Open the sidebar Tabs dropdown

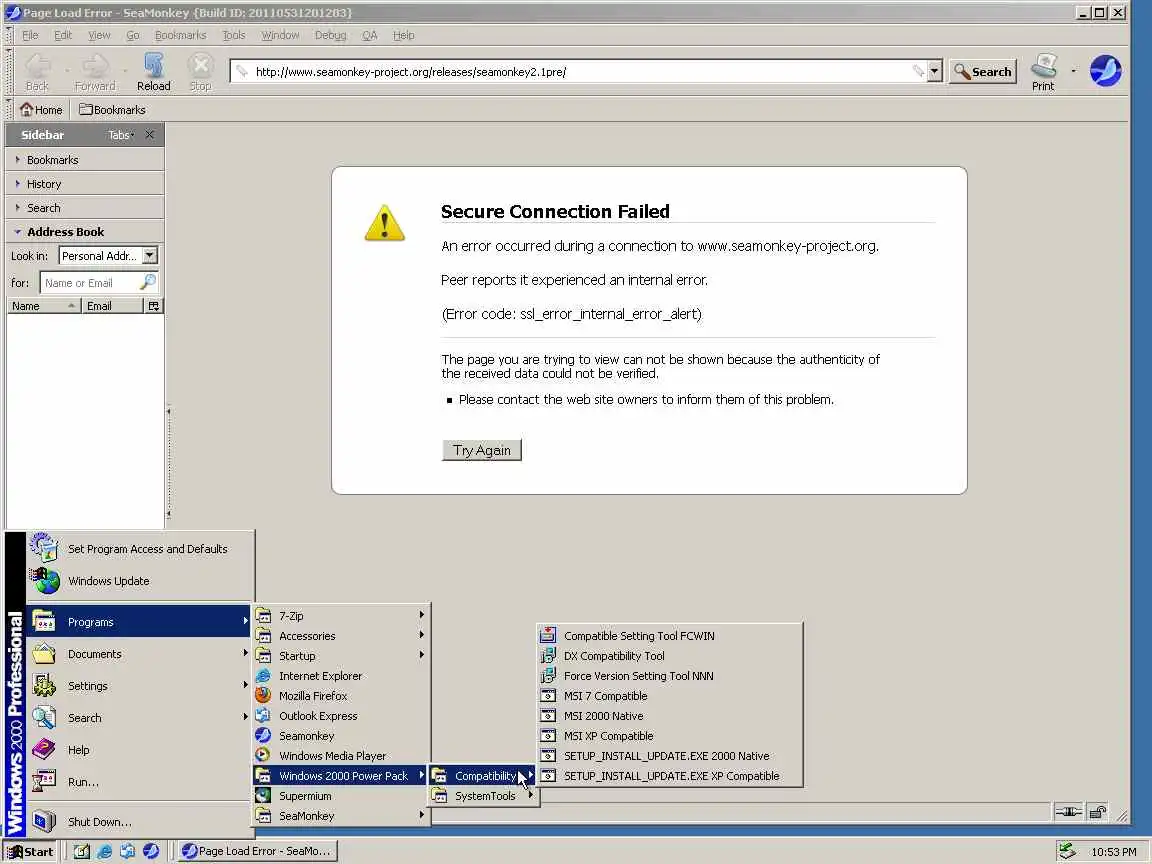120,134
